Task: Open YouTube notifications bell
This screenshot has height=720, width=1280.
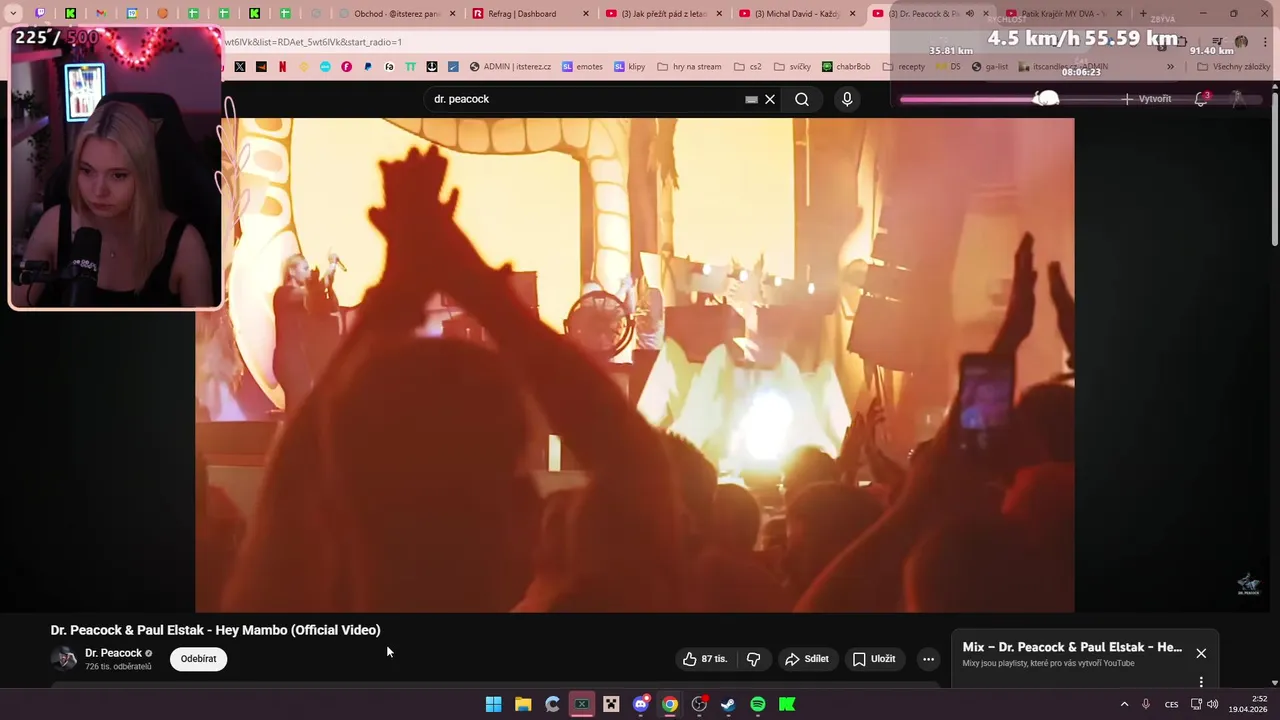Action: 1201,99
